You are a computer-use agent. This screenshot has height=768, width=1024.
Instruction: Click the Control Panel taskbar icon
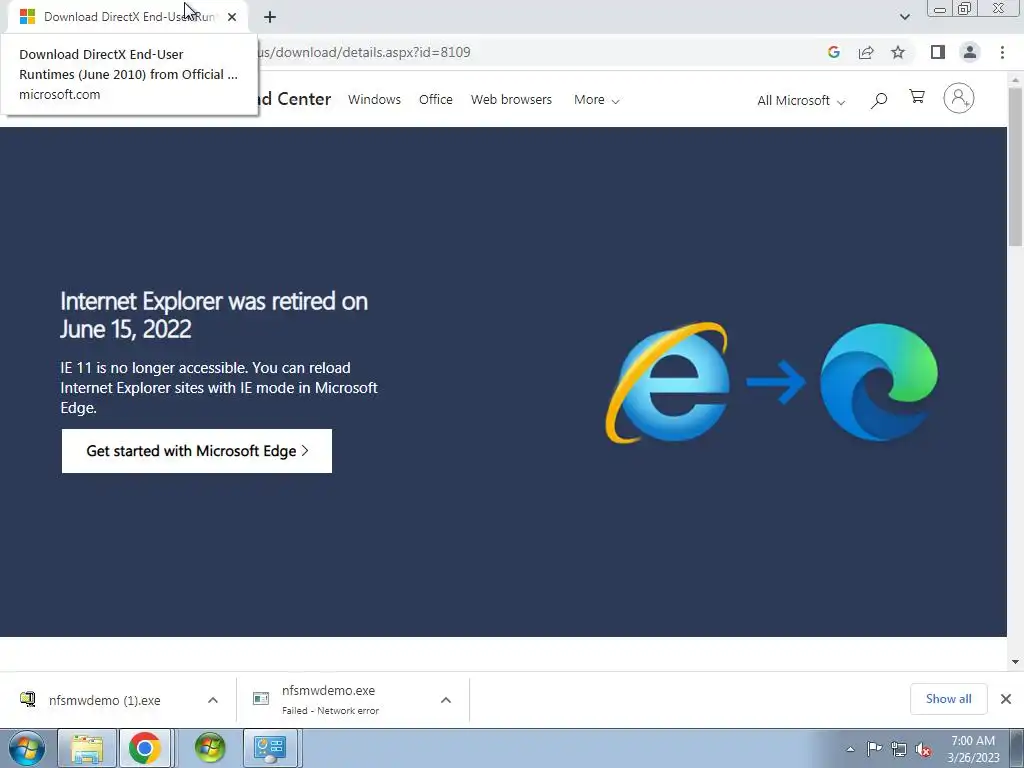[x=270, y=748]
